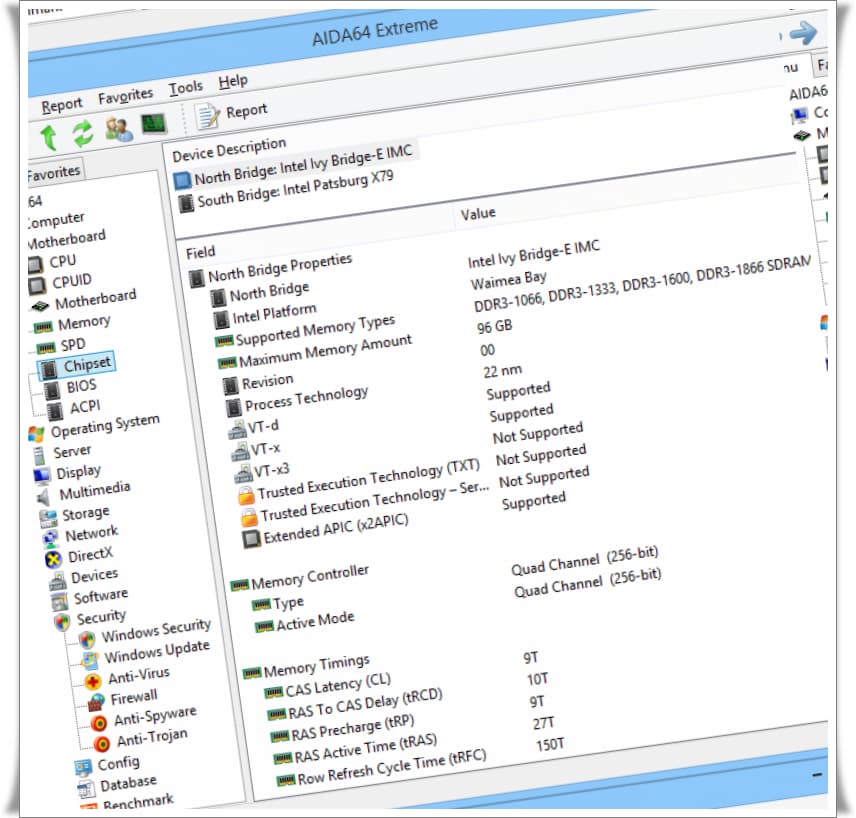This screenshot has height=818, width=856.
Task: Click the Field column header
Action: 201,252
